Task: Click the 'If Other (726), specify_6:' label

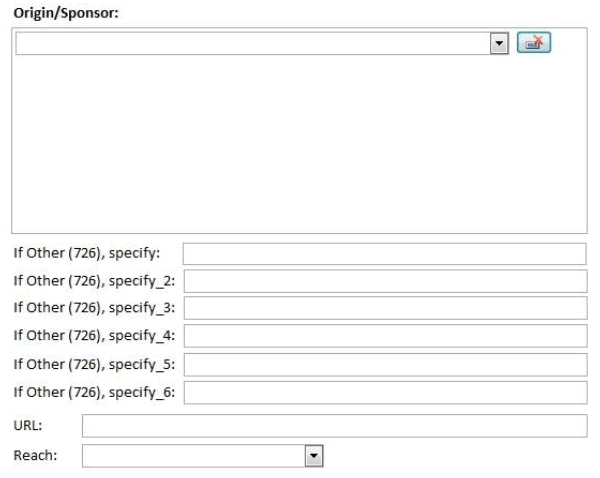Action: (x=94, y=393)
